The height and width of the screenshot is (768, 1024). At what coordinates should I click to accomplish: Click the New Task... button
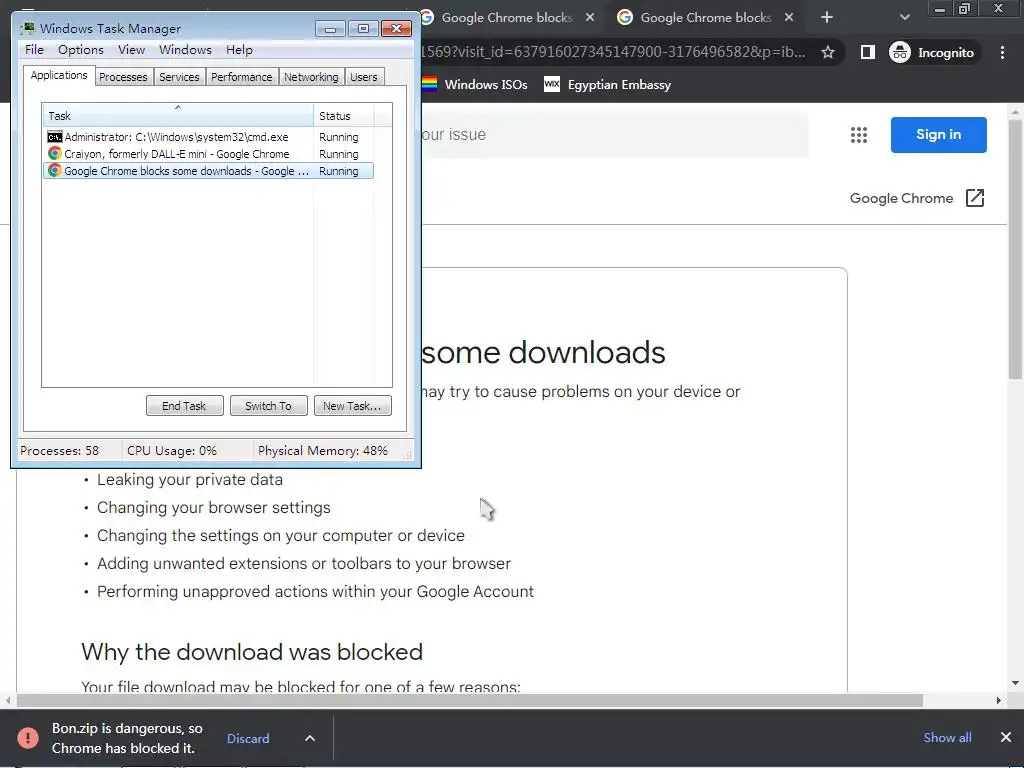(x=352, y=406)
